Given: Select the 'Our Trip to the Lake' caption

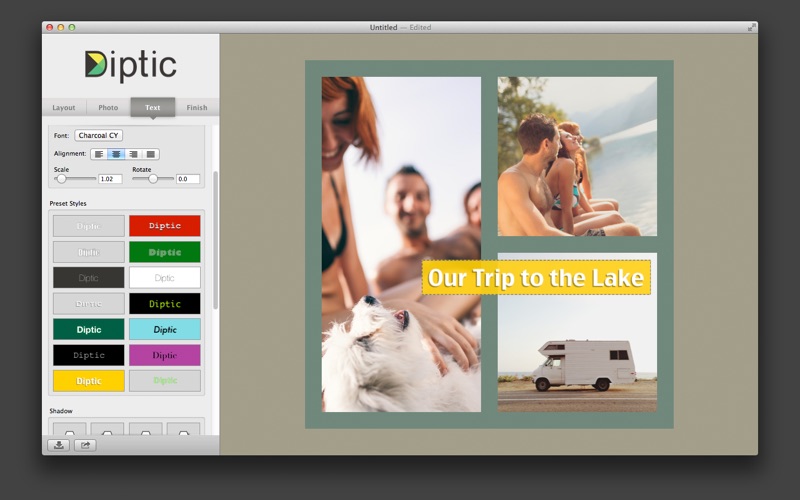Looking at the screenshot, I should (536, 277).
